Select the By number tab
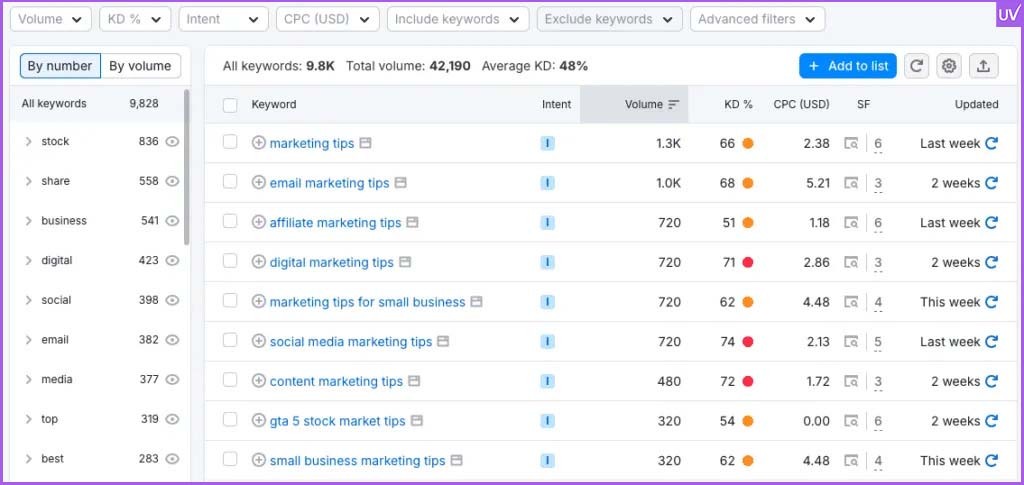Screen dimensions: 1024x485 coord(60,66)
